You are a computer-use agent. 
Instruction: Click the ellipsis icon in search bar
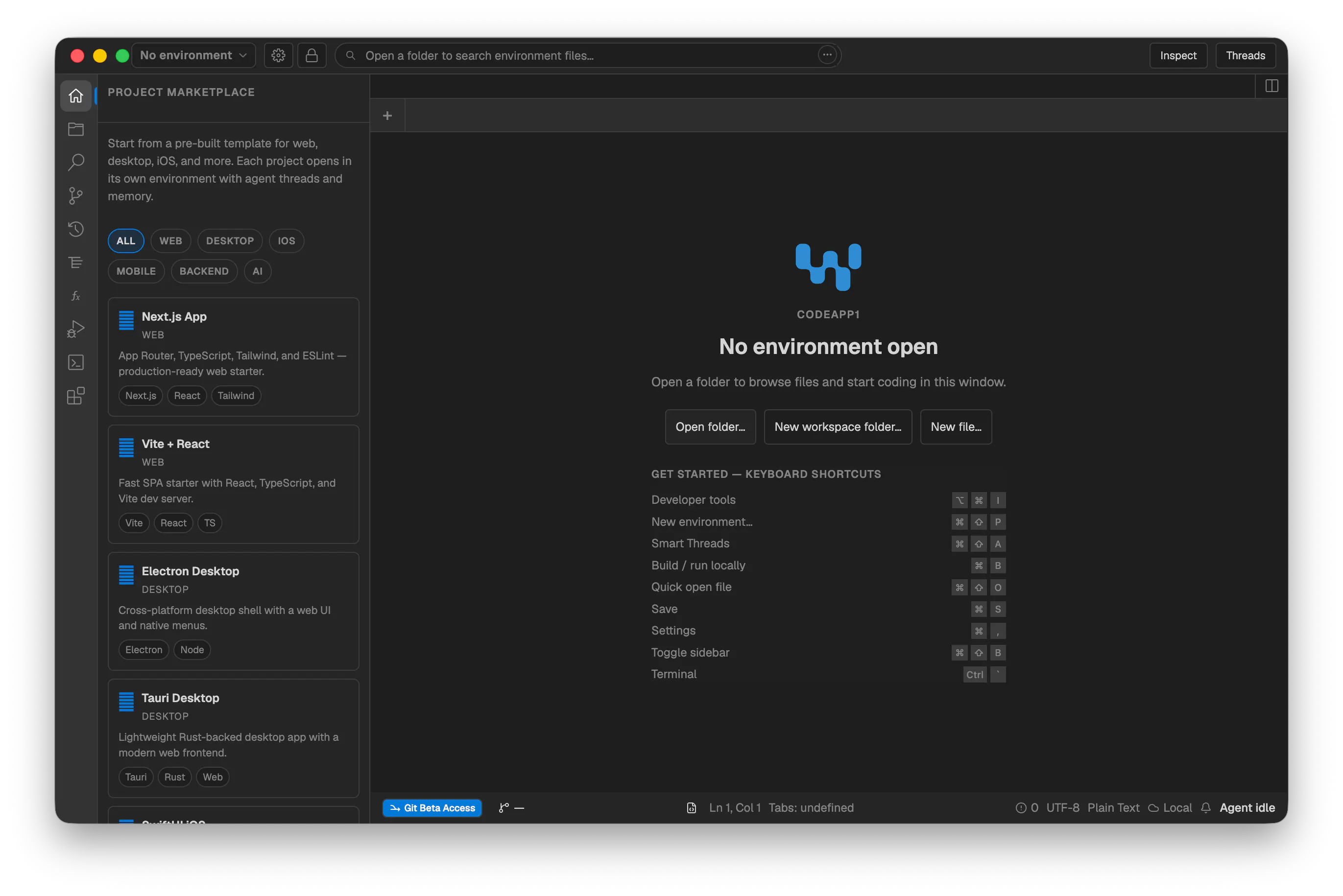827,55
